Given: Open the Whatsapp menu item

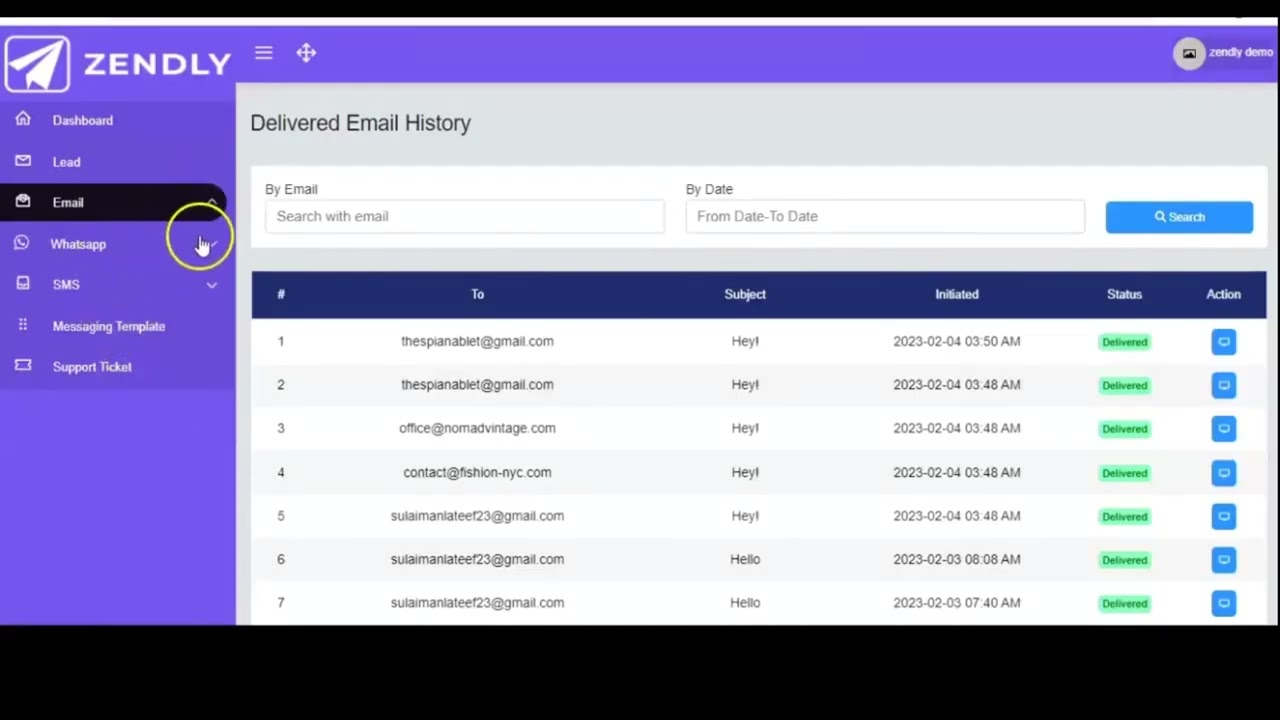Looking at the screenshot, I should (78, 244).
